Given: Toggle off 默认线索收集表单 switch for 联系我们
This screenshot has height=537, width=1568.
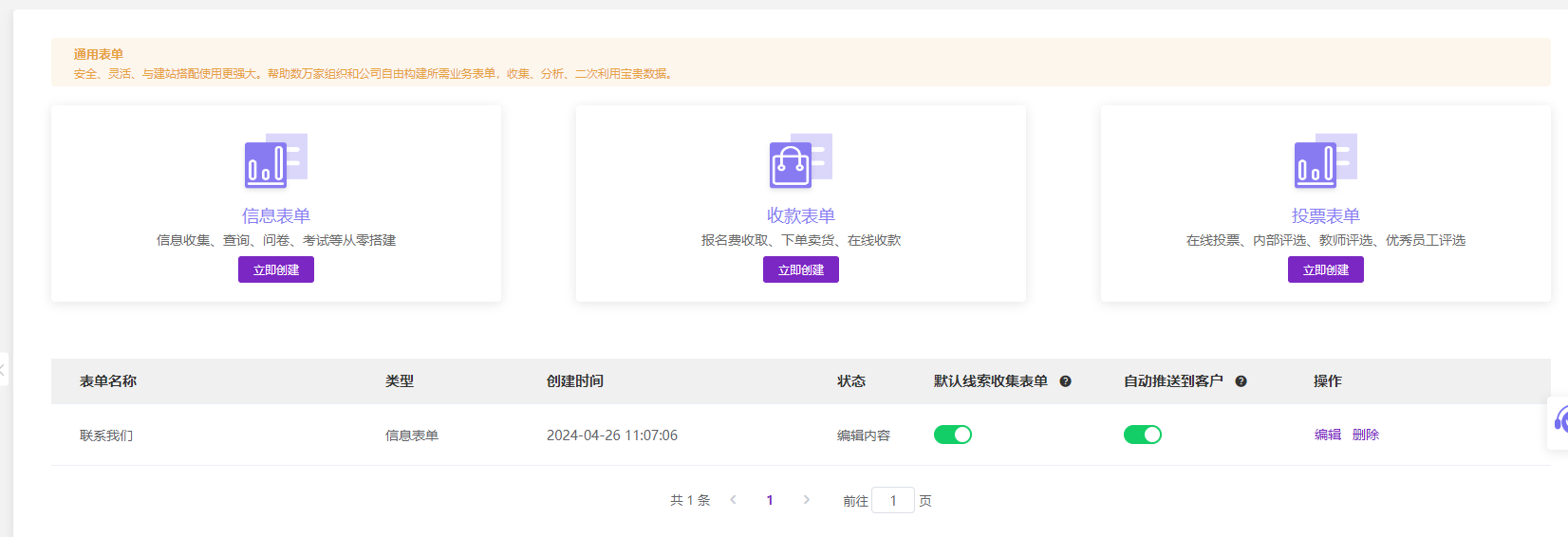Looking at the screenshot, I should [x=952, y=435].
